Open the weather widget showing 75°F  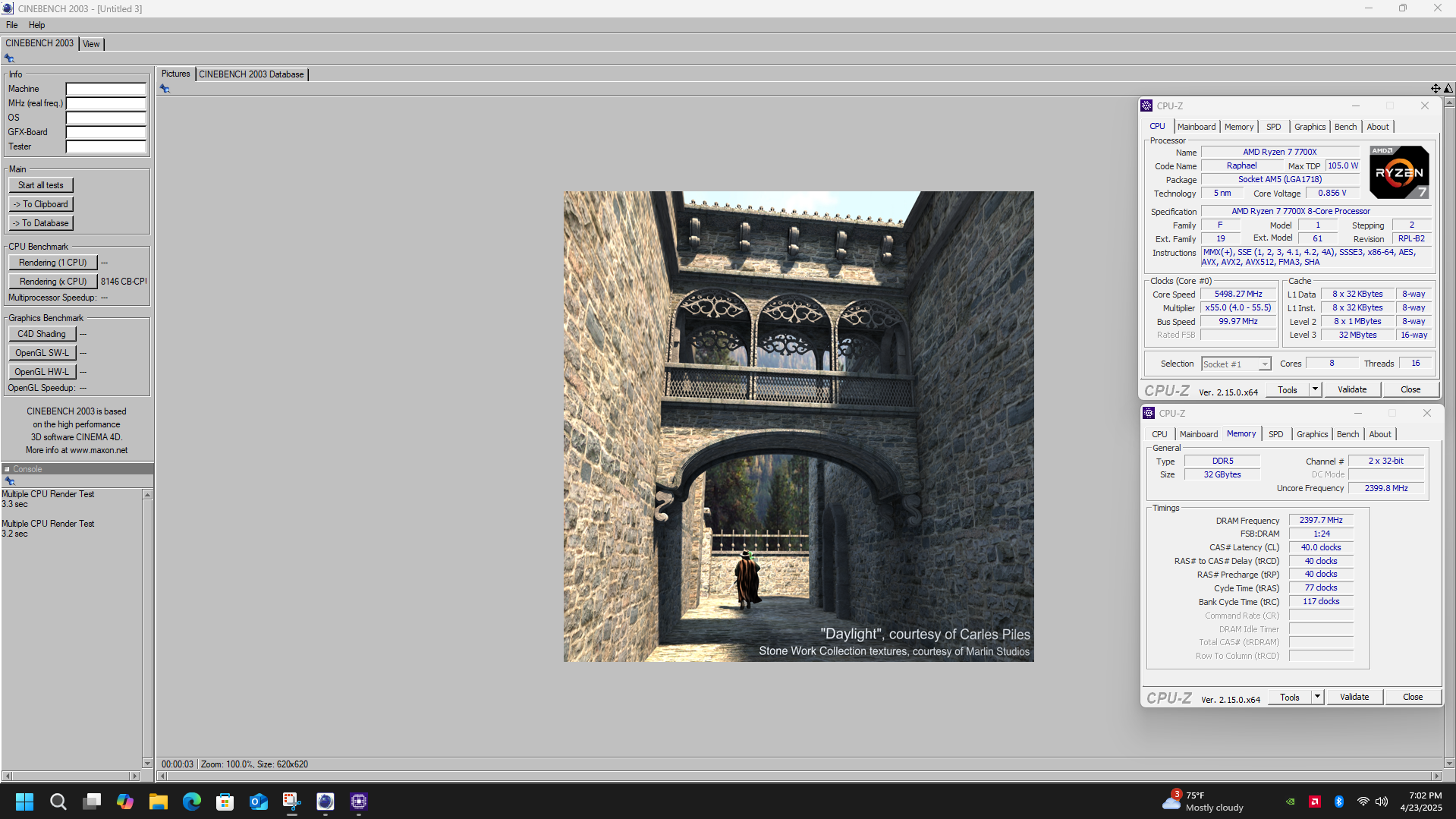point(1204,802)
